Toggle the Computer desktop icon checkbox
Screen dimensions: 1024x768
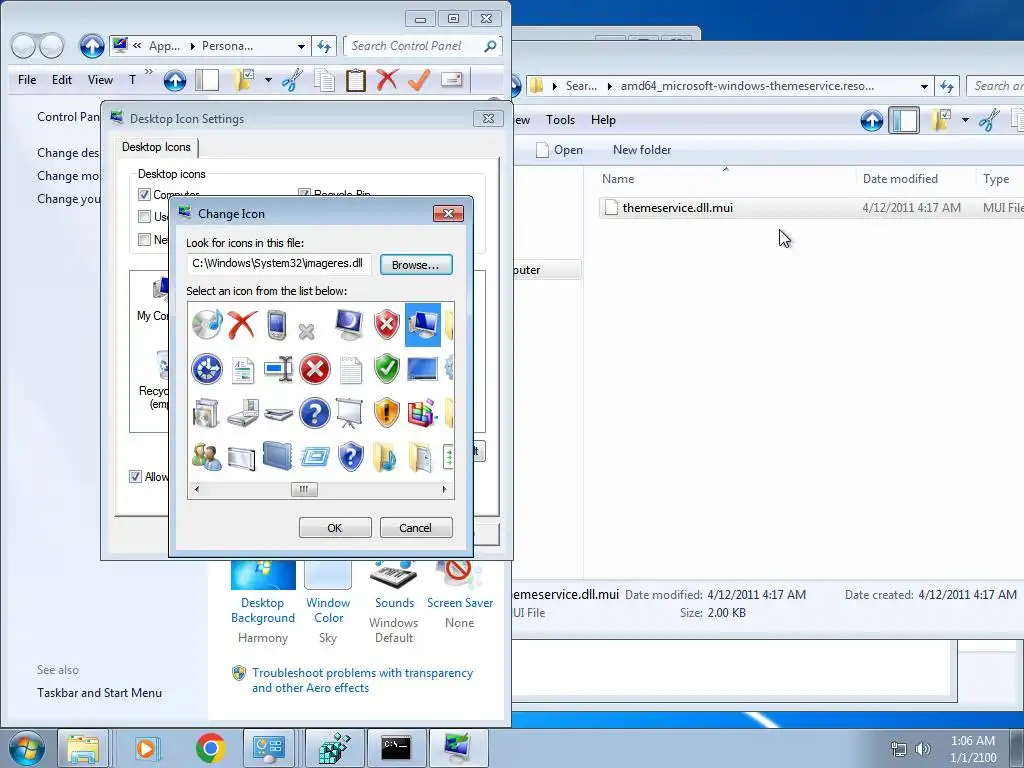pyautogui.click(x=144, y=195)
